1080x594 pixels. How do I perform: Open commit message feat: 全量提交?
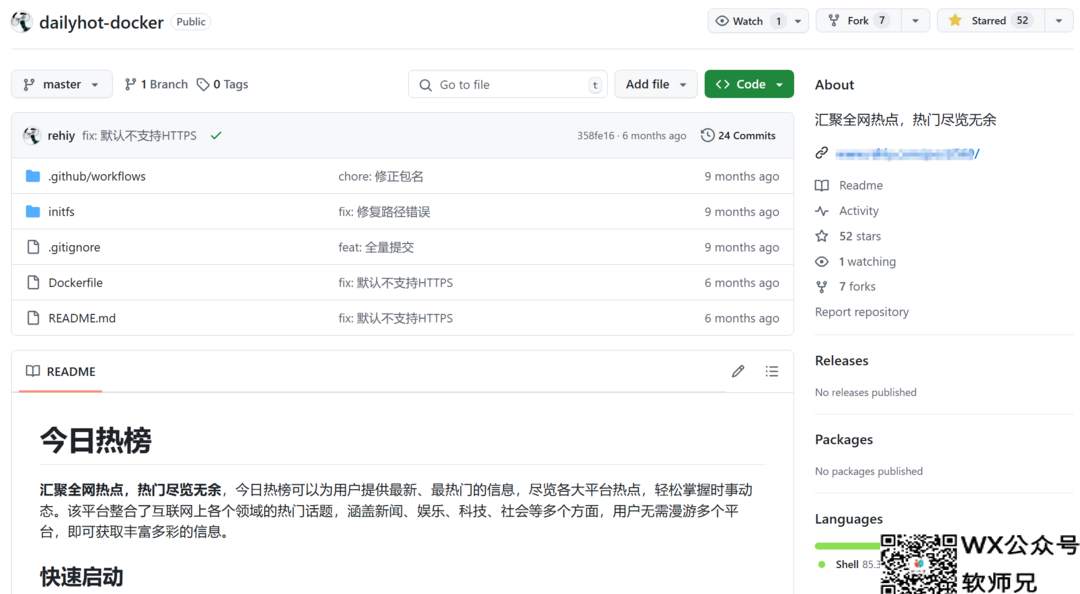point(376,247)
